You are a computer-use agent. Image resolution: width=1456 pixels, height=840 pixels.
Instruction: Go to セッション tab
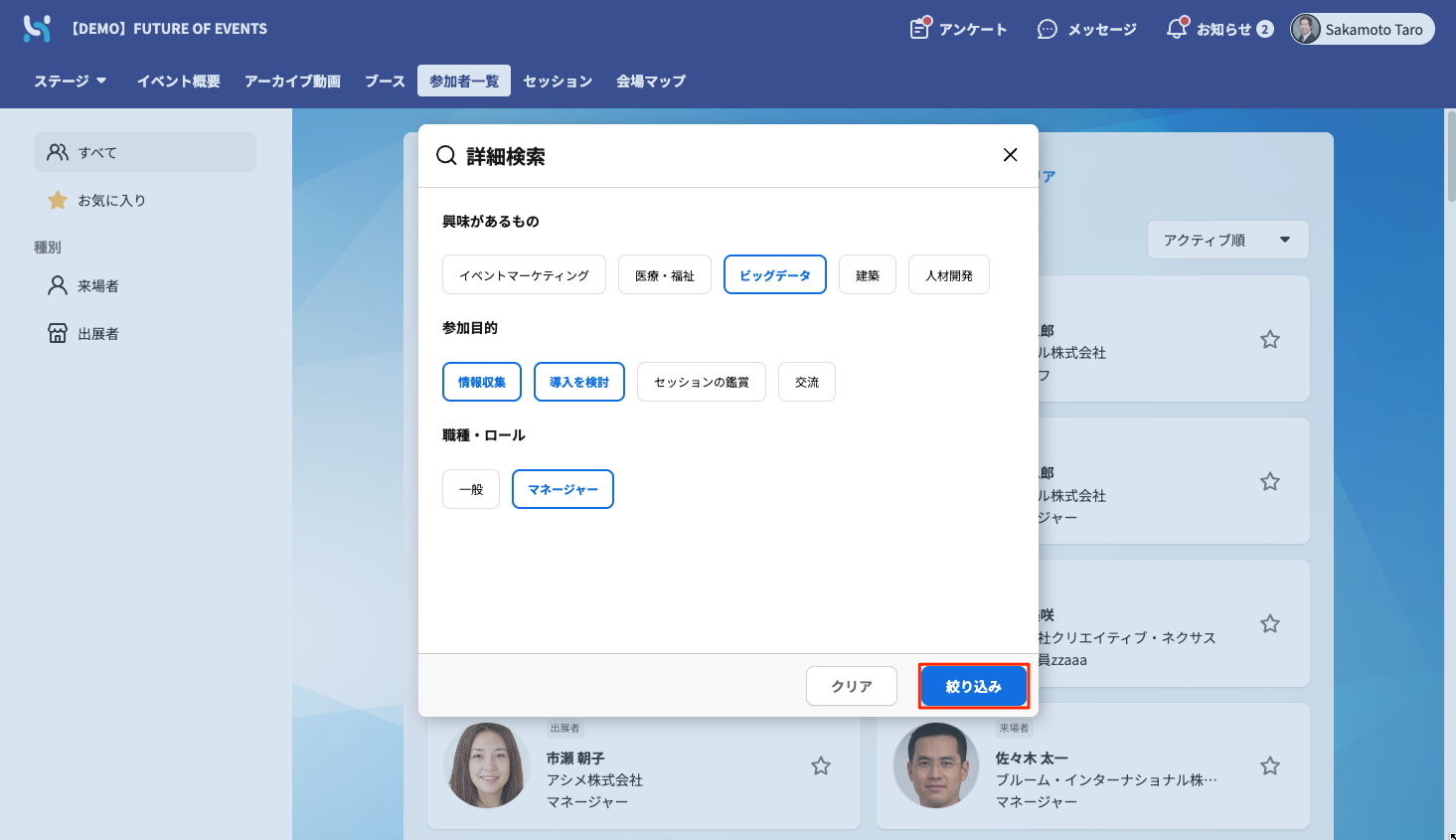tap(558, 81)
